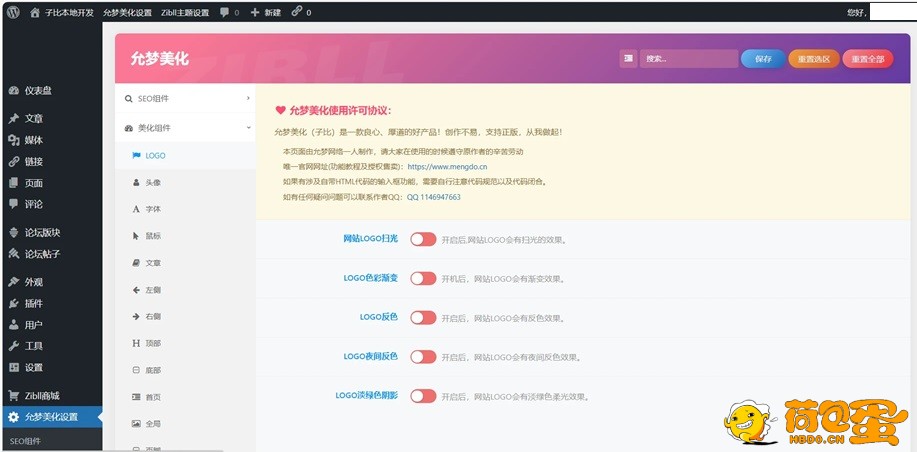The height and width of the screenshot is (452, 917).
Task: Open 左侧 settings tab
Action: 185,289
